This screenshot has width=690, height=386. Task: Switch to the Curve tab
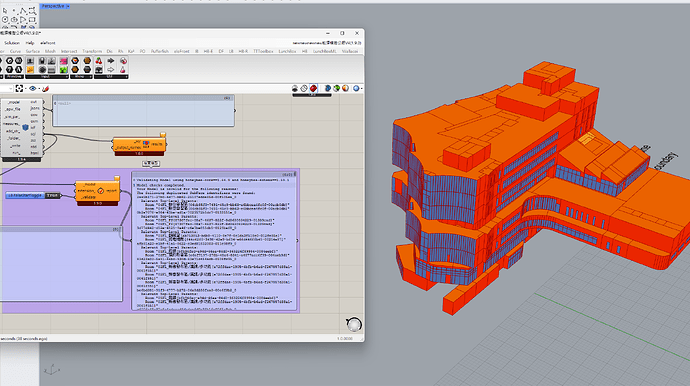tap(15, 51)
